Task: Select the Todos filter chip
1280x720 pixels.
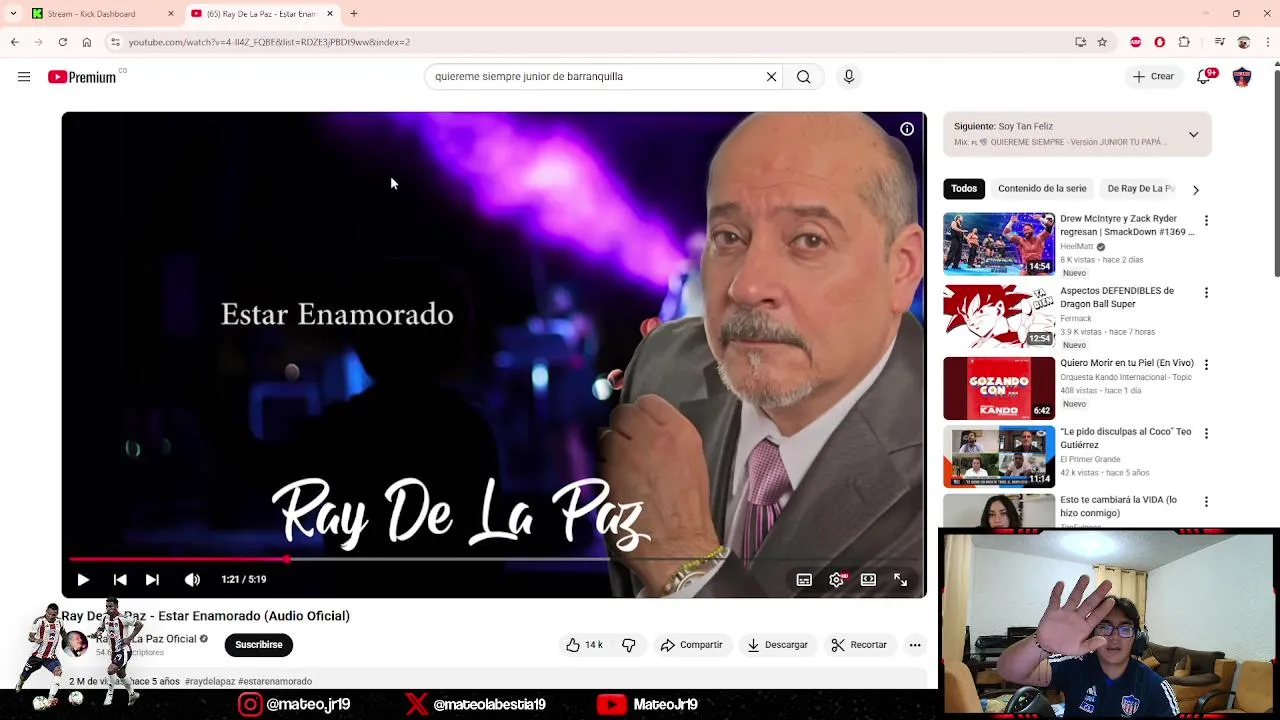Action: (x=964, y=188)
